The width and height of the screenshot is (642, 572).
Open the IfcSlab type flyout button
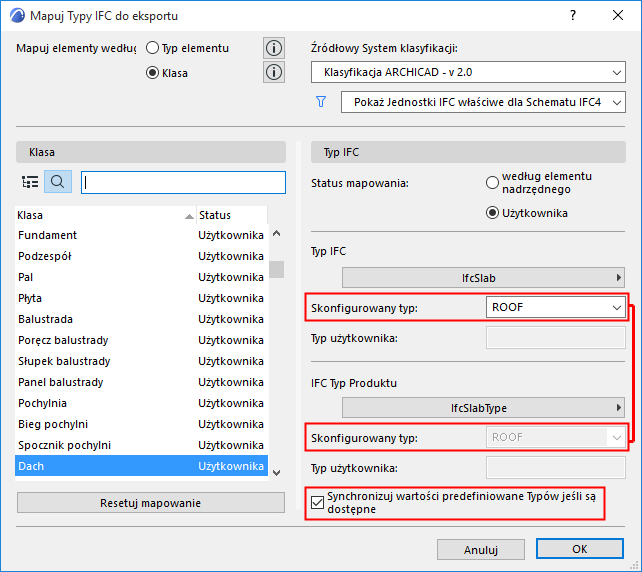coord(484,277)
